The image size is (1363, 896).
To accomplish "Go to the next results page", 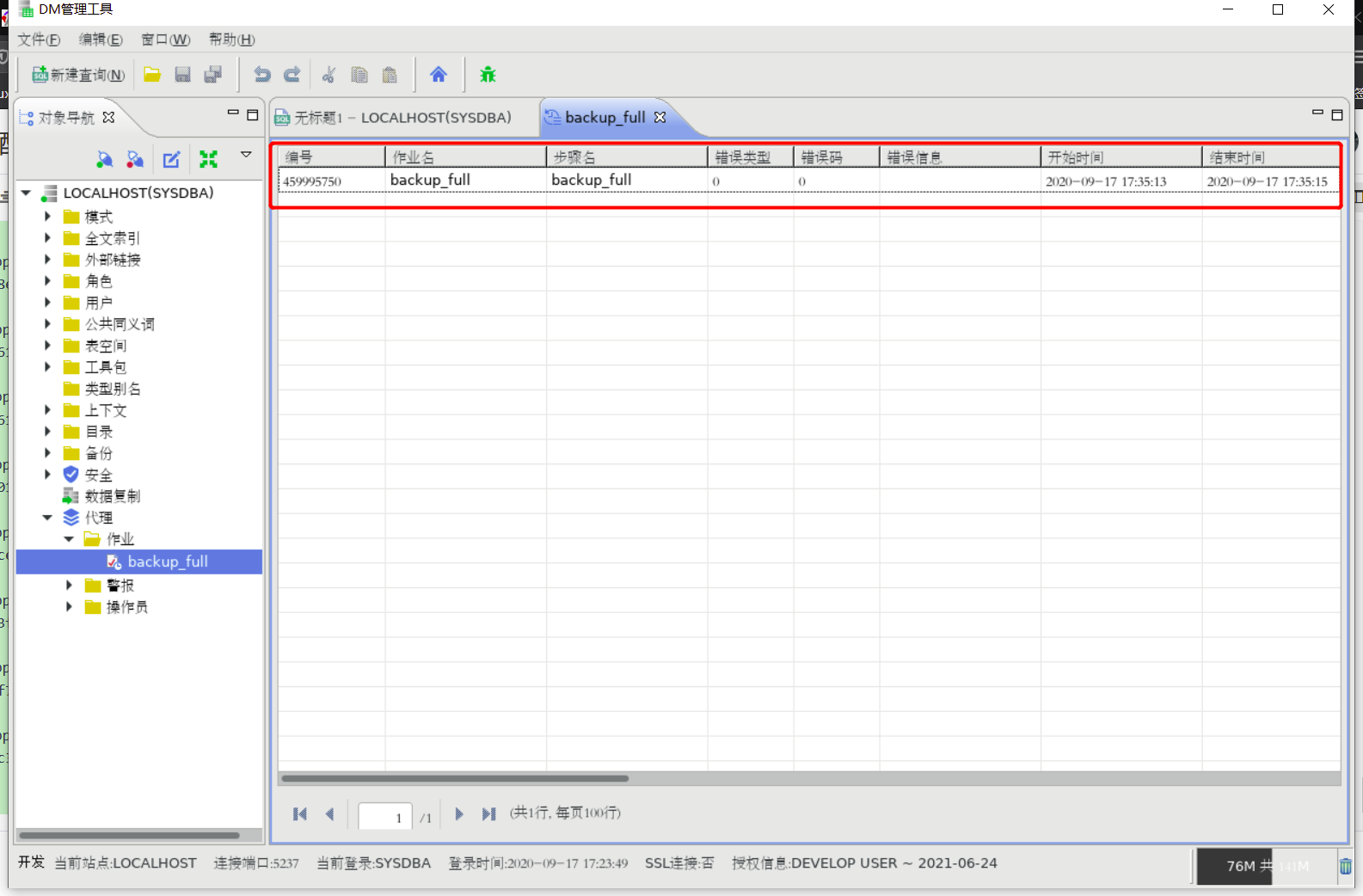I will (x=459, y=814).
